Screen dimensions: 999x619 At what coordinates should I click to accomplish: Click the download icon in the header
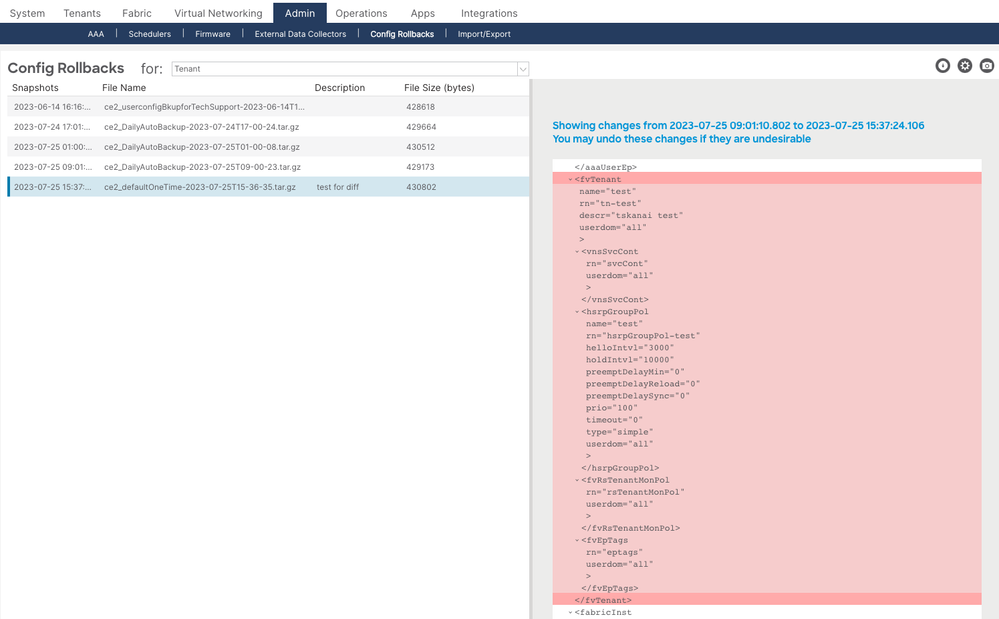coord(942,66)
